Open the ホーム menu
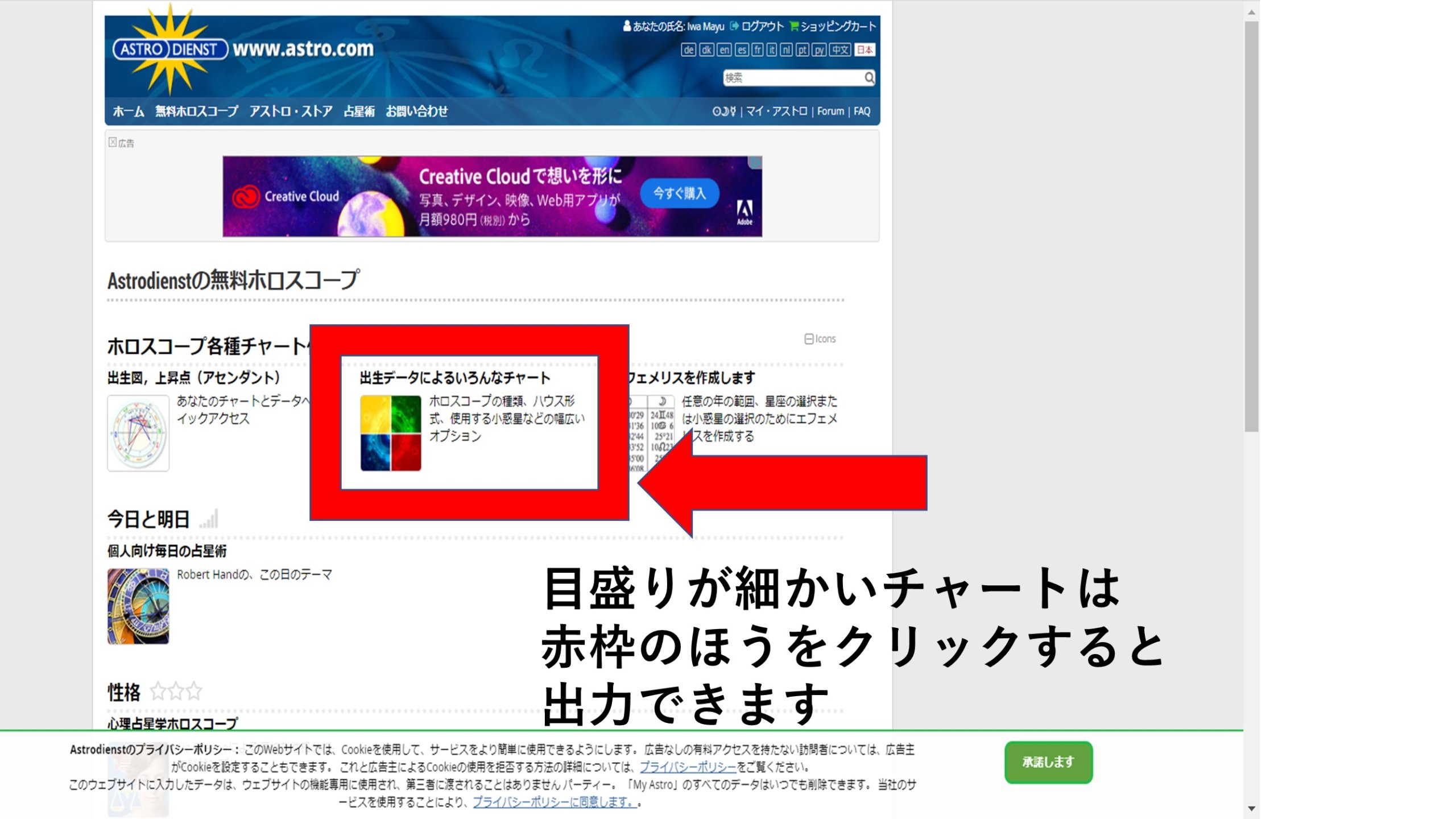Image resolution: width=1456 pixels, height=819 pixels. click(128, 111)
